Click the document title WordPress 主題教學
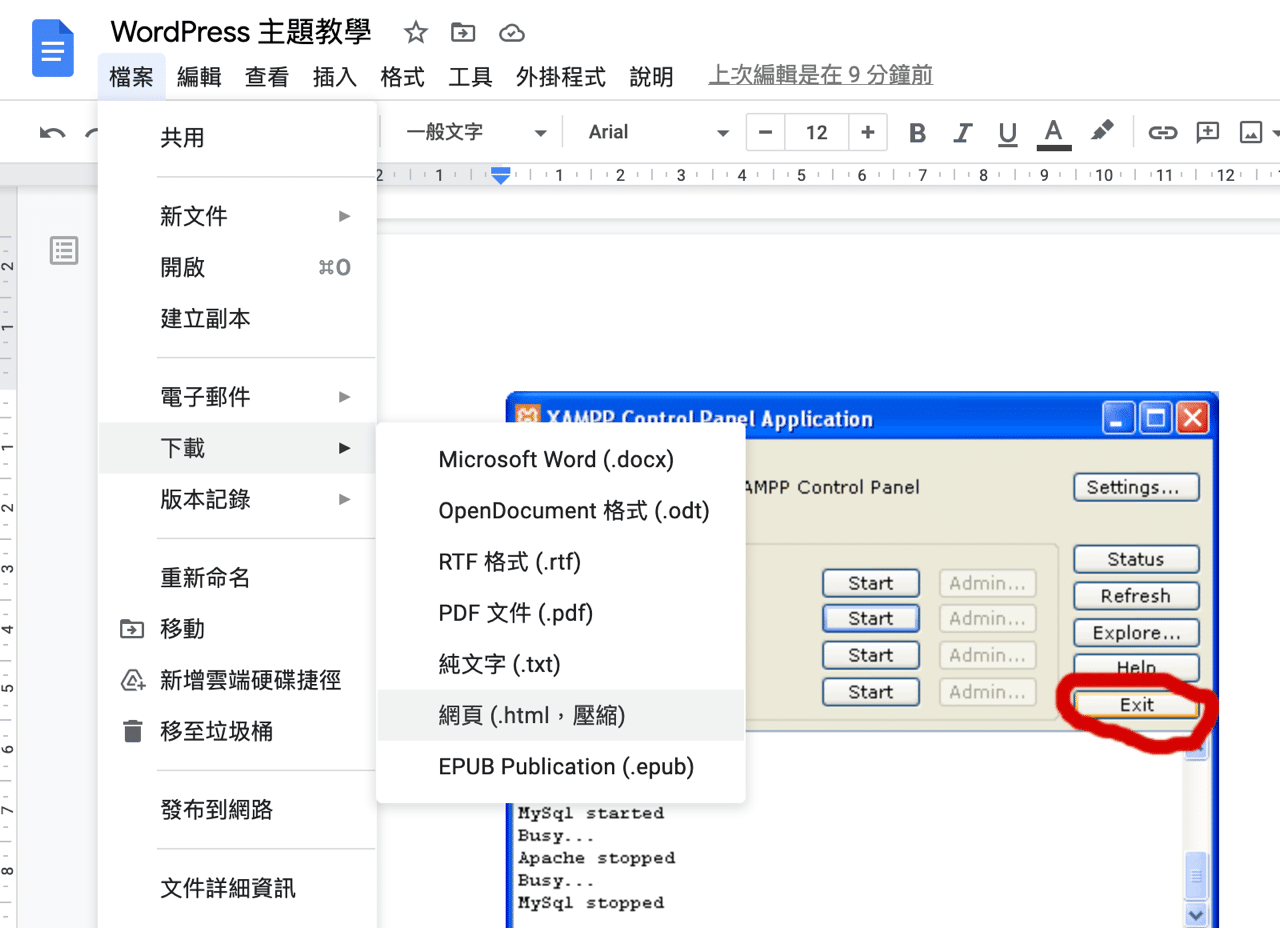1280x928 pixels. point(241,32)
